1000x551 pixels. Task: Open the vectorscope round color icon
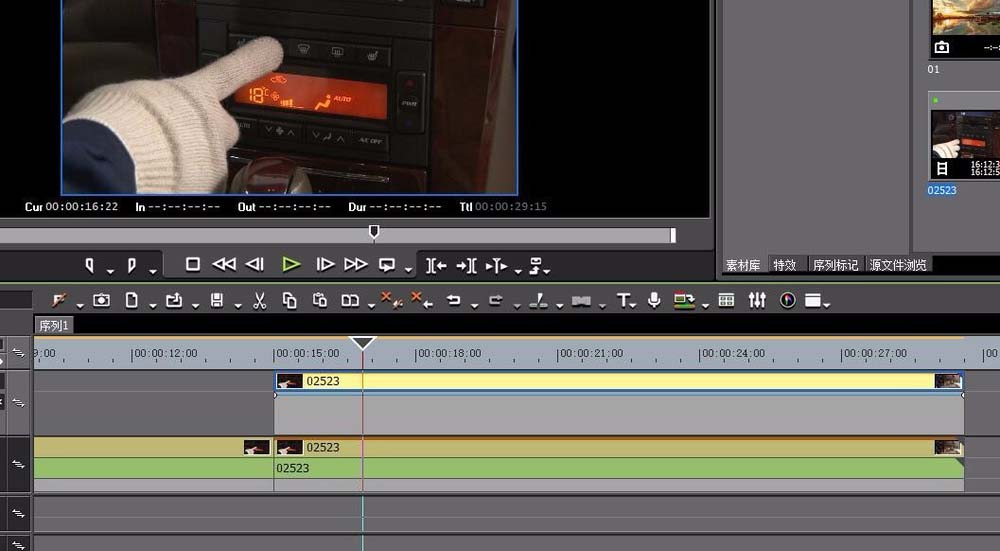pyautogui.click(x=787, y=300)
